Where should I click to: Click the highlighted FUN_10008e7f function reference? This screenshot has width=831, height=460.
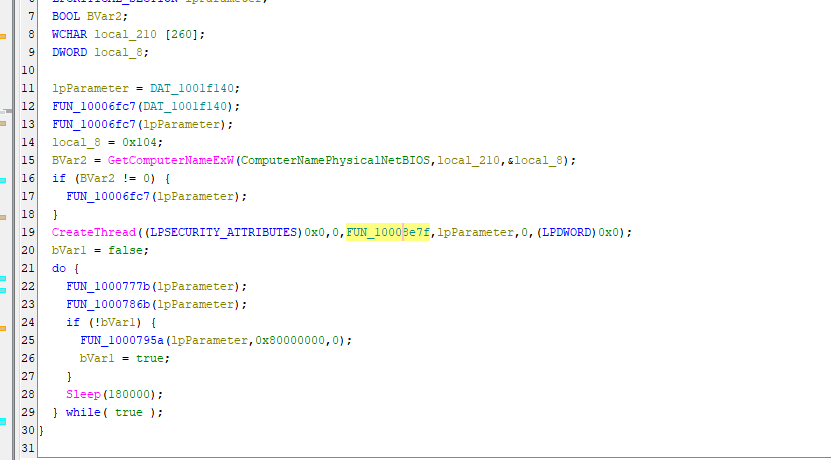387,232
